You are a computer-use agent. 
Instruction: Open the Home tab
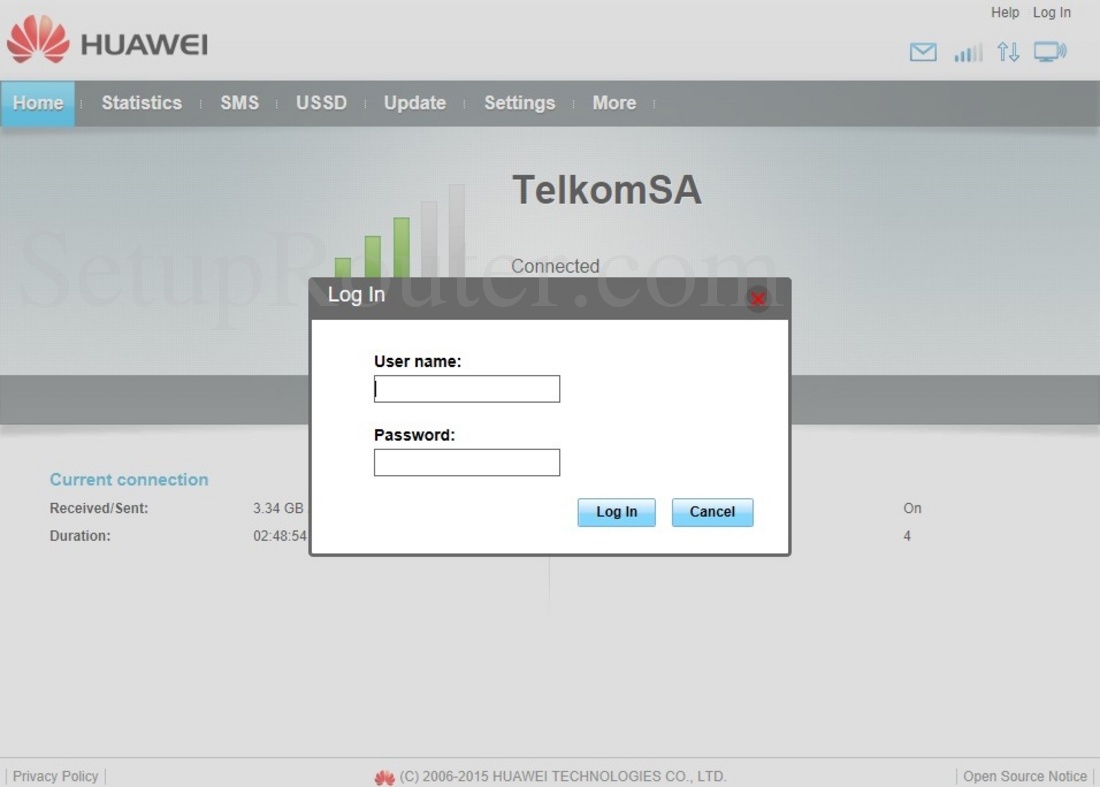pyautogui.click(x=38, y=103)
